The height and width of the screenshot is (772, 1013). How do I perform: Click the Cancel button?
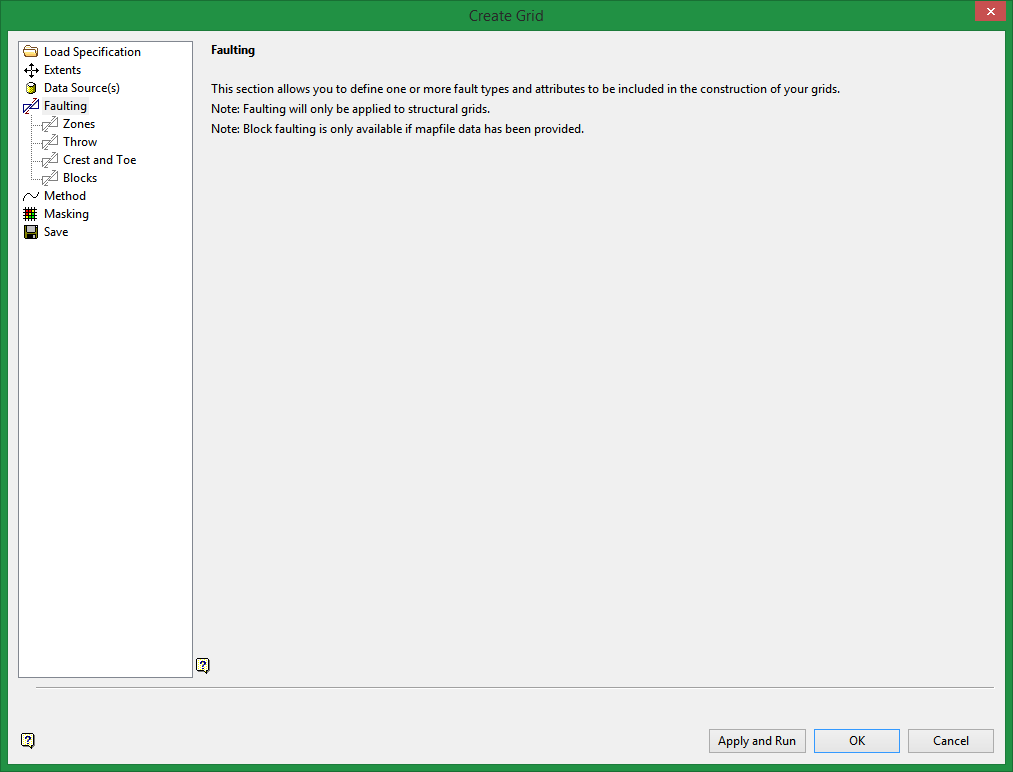tap(950, 741)
